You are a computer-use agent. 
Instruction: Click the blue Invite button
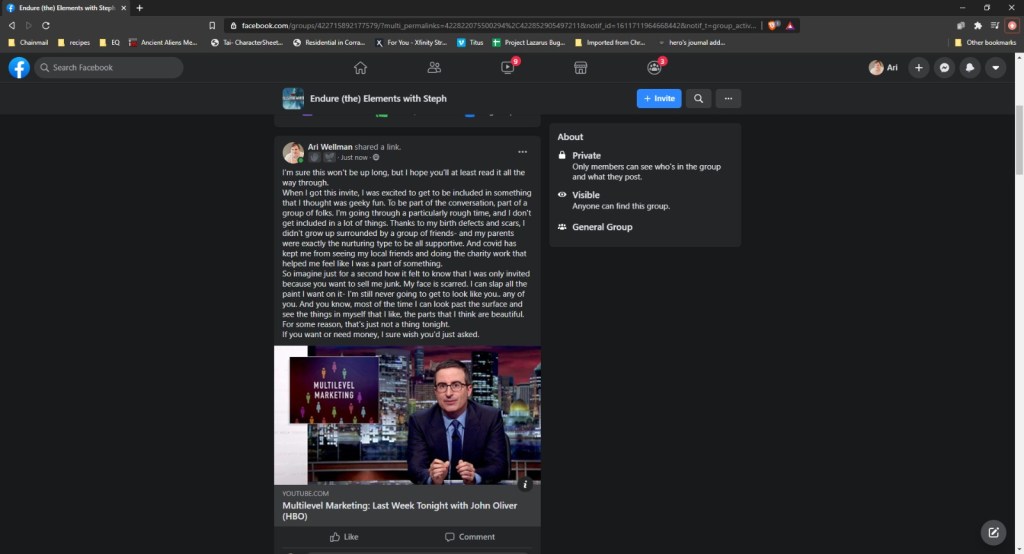click(659, 98)
